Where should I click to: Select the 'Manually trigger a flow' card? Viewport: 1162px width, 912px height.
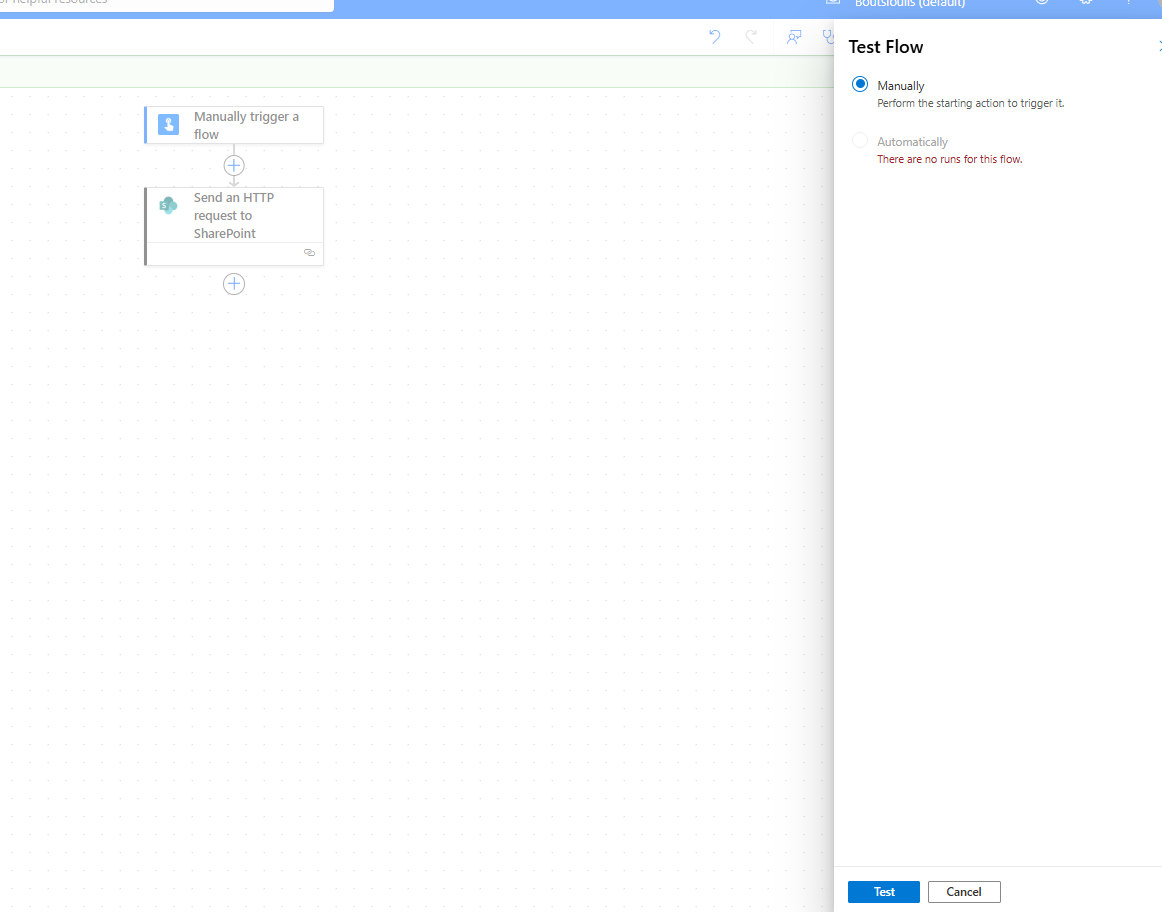tap(245, 125)
